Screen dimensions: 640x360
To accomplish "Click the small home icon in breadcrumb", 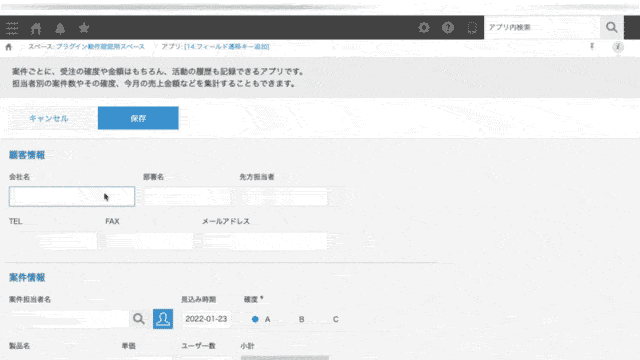I will (x=8, y=47).
